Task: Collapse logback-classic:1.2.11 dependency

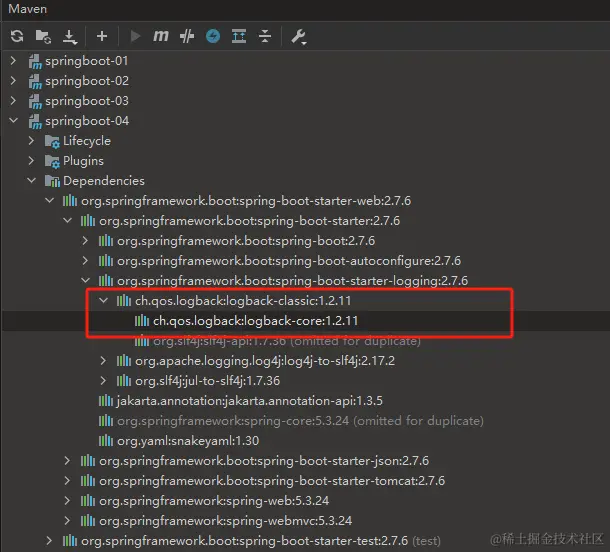Action: 103,300
